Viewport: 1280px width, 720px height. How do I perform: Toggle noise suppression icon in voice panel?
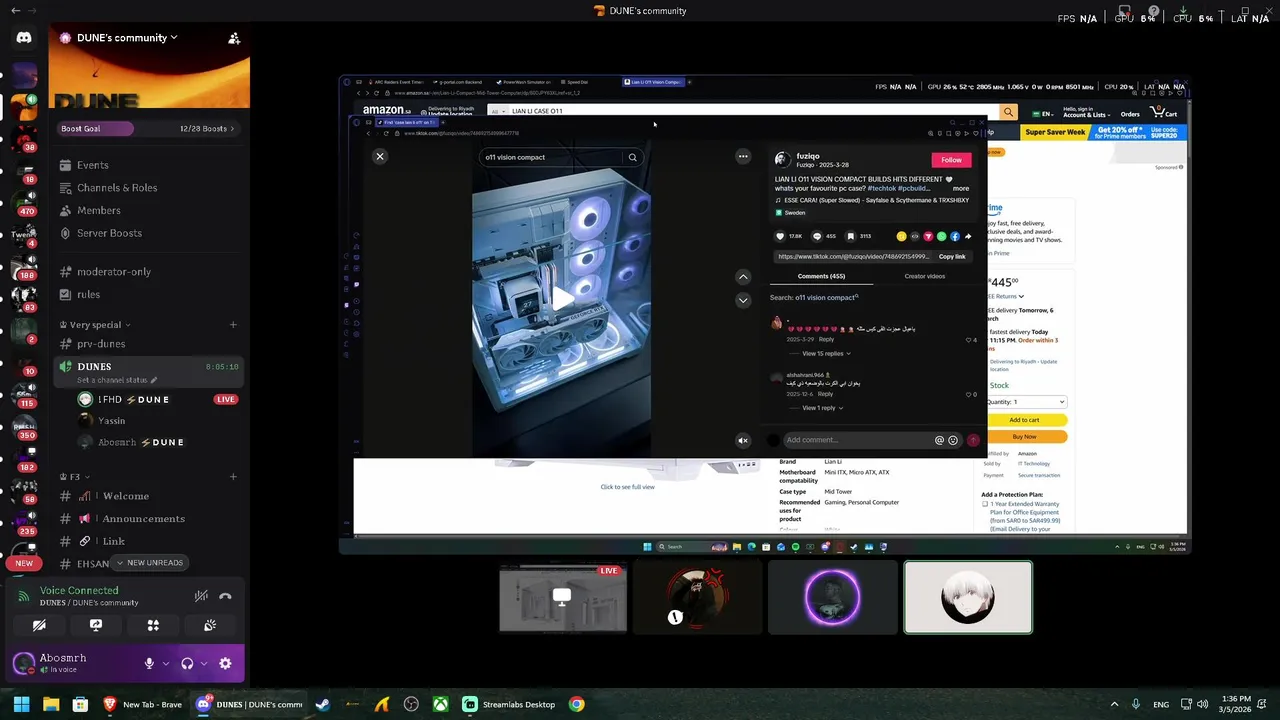click(x=201, y=596)
